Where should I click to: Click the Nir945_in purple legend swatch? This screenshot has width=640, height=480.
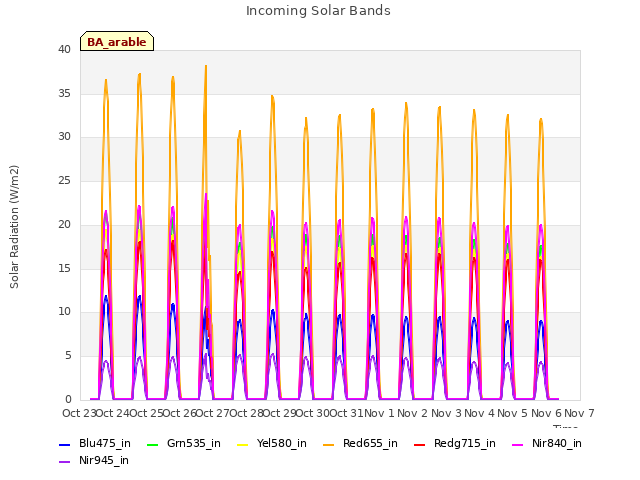[x=64, y=462]
